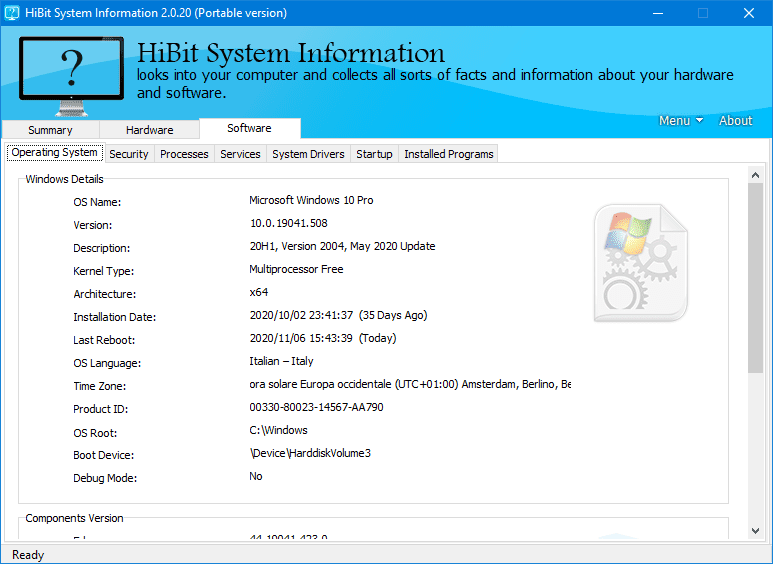
Task: Open the About link
Action: 735,121
